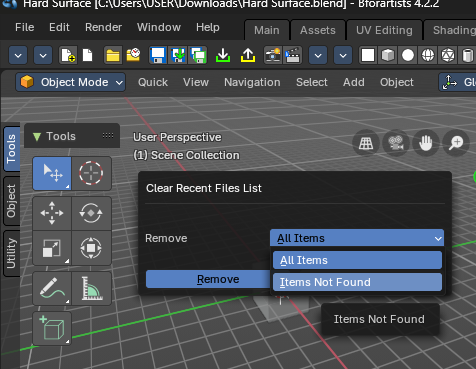Open the Navigation menu

click(x=252, y=82)
